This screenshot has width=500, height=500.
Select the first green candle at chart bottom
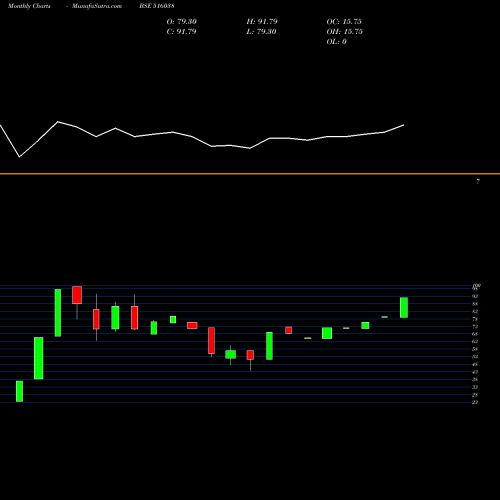pos(19,391)
